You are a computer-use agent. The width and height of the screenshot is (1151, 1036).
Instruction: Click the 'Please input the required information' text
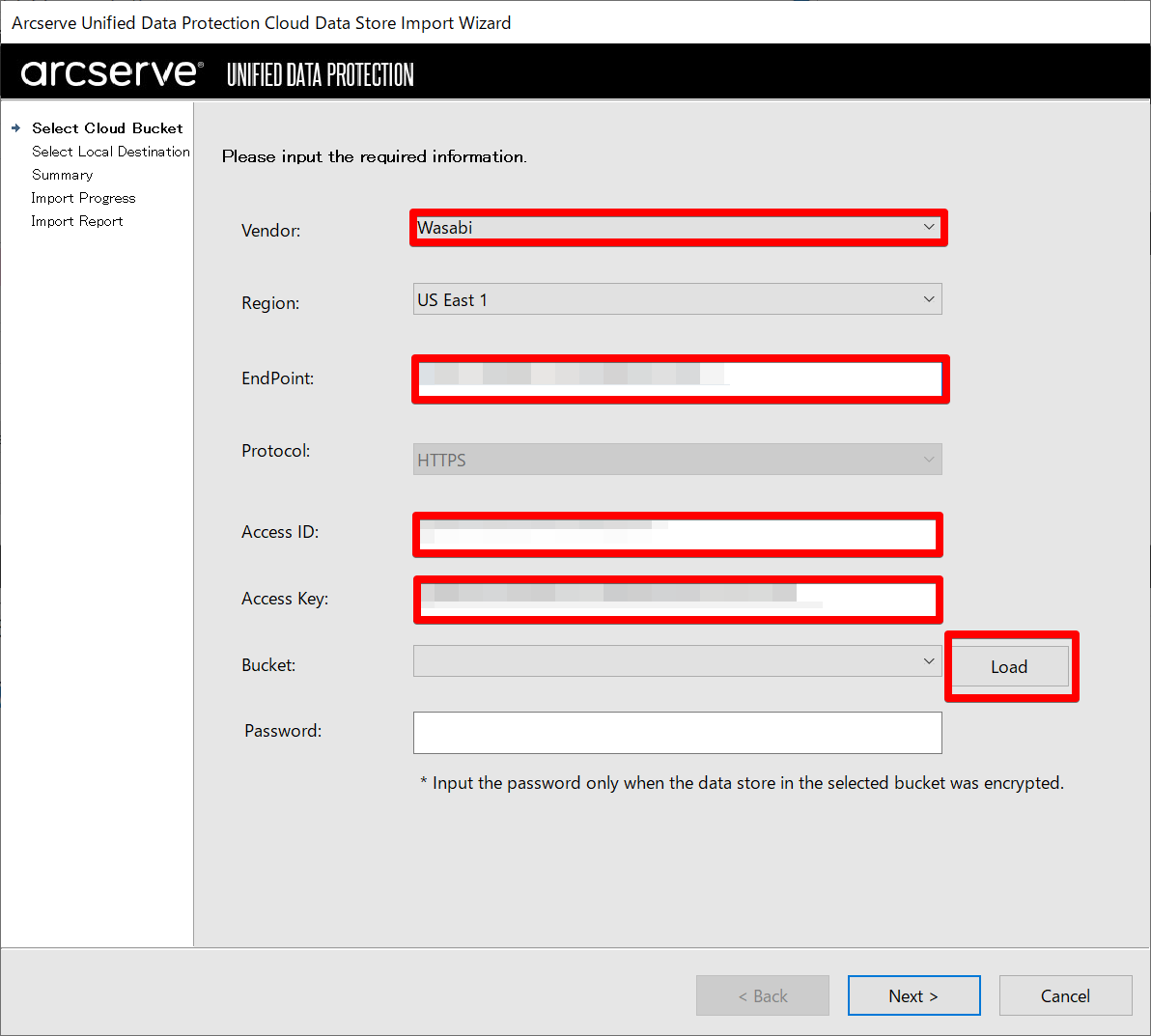[375, 156]
